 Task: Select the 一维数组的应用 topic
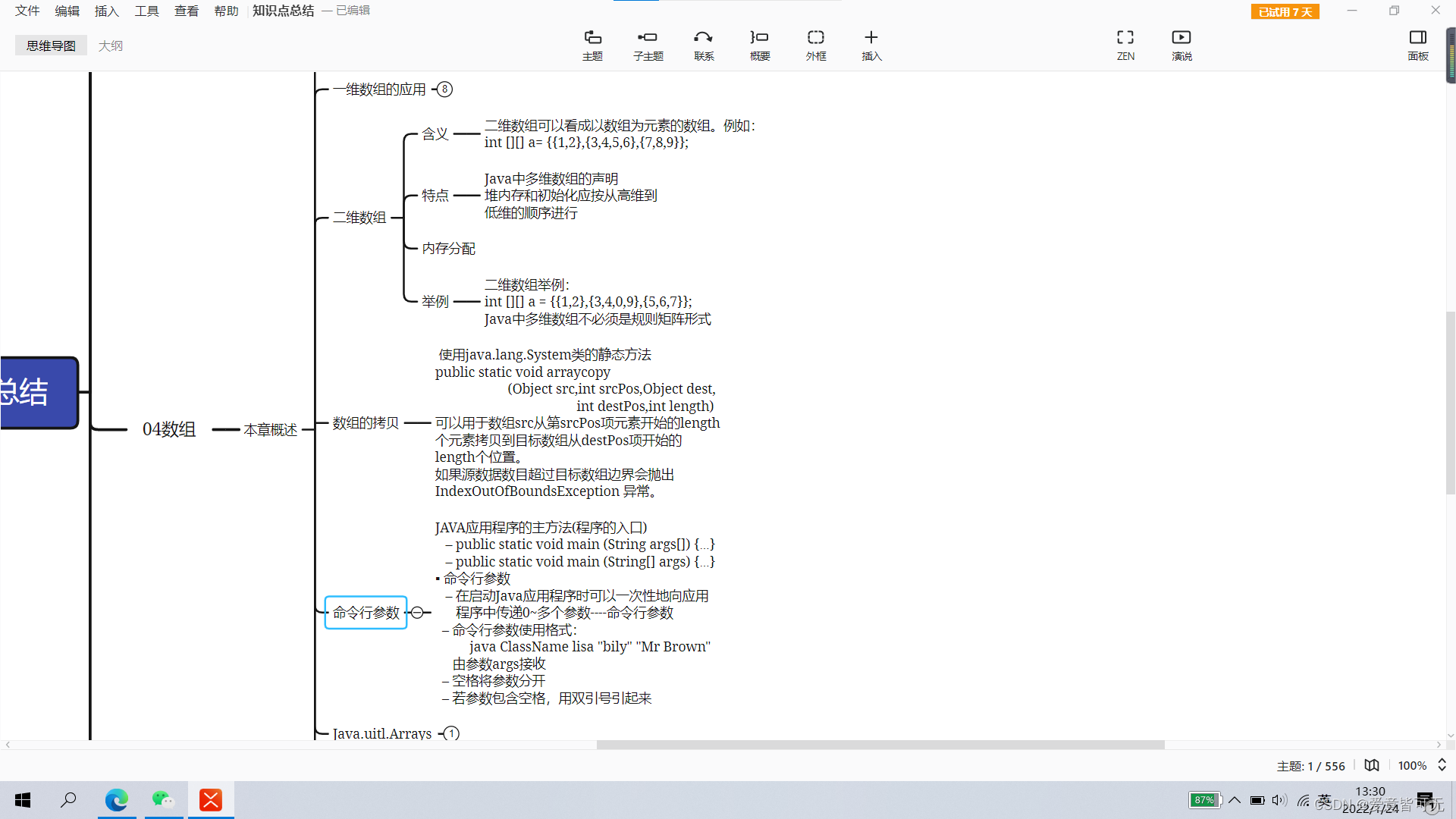pos(379,89)
